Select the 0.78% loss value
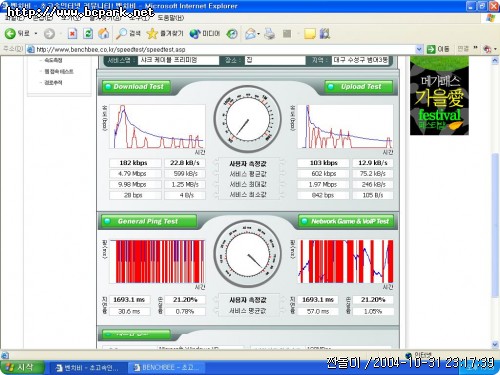 click(185, 312)
